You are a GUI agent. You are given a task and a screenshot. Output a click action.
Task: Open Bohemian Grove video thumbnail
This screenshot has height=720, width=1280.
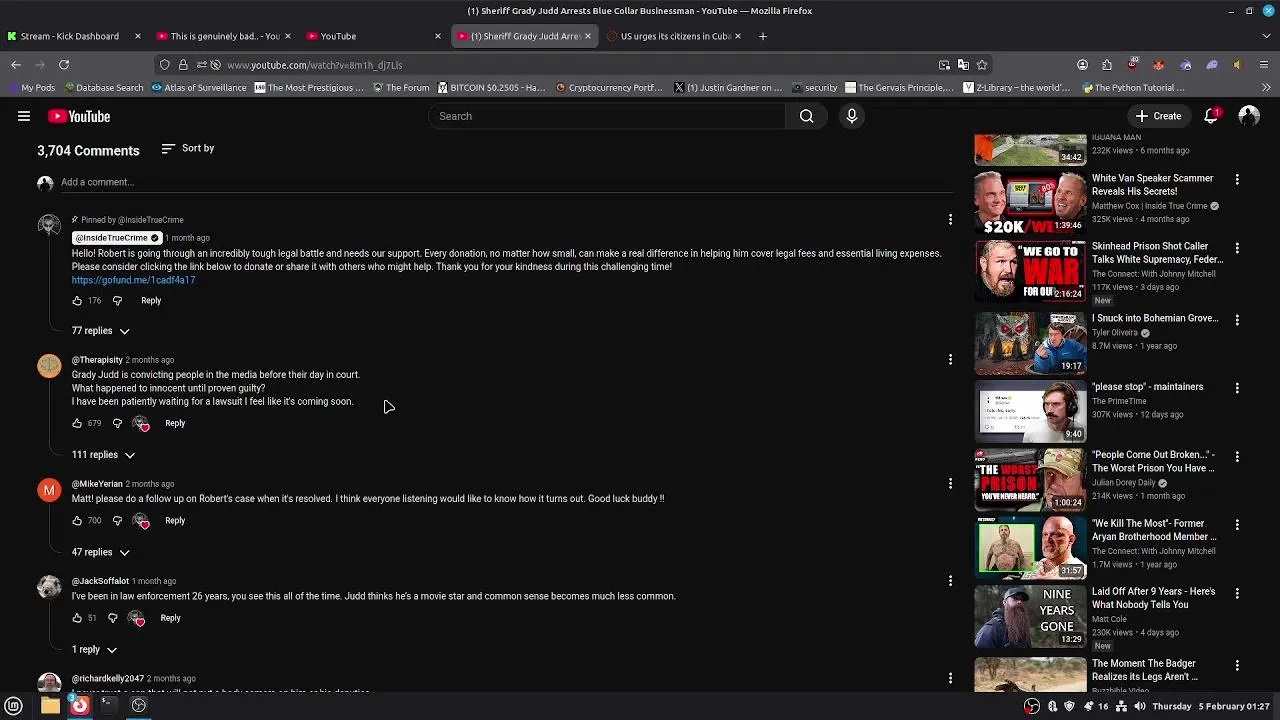coord(1030,343)
